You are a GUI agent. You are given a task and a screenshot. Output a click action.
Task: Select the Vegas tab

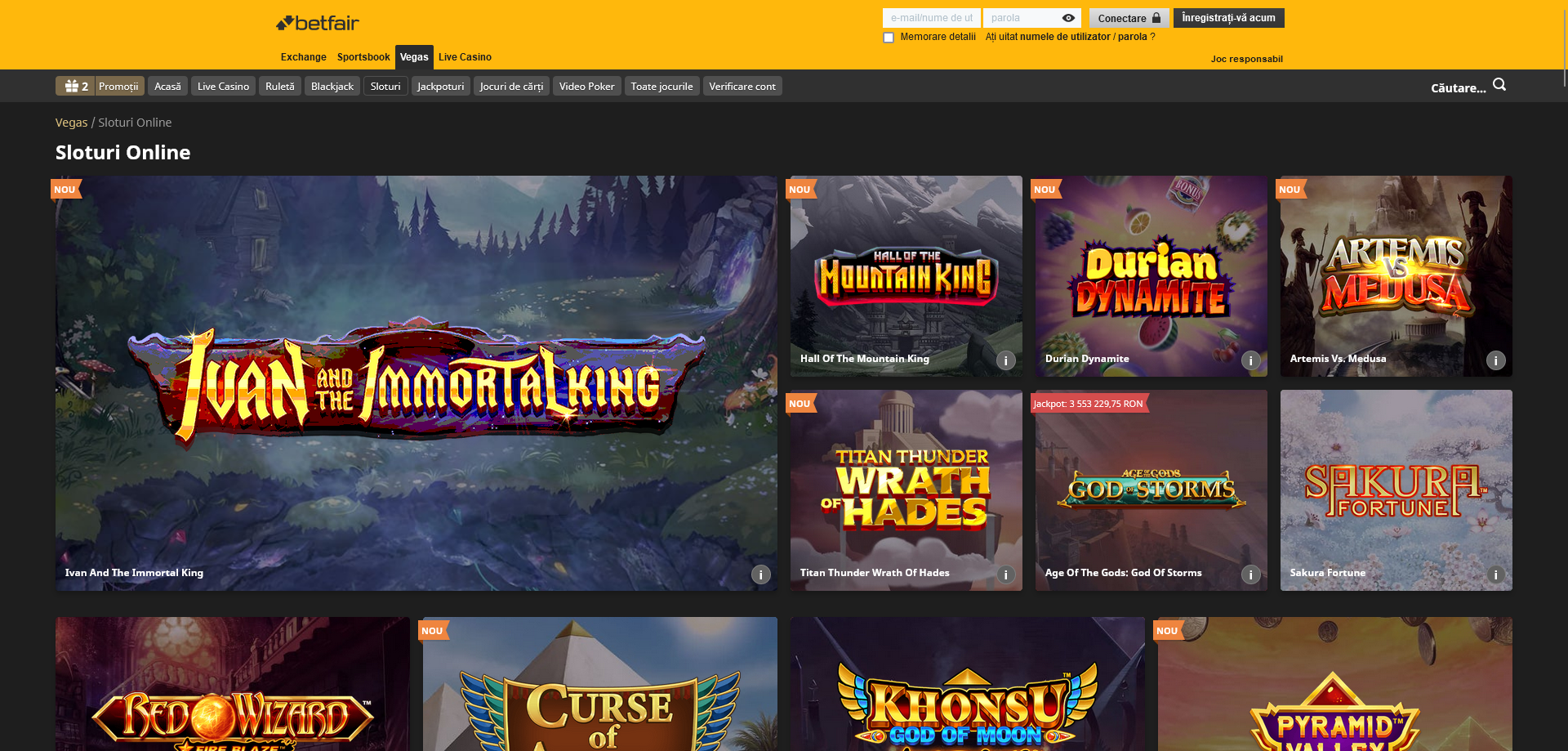(414, 57)
